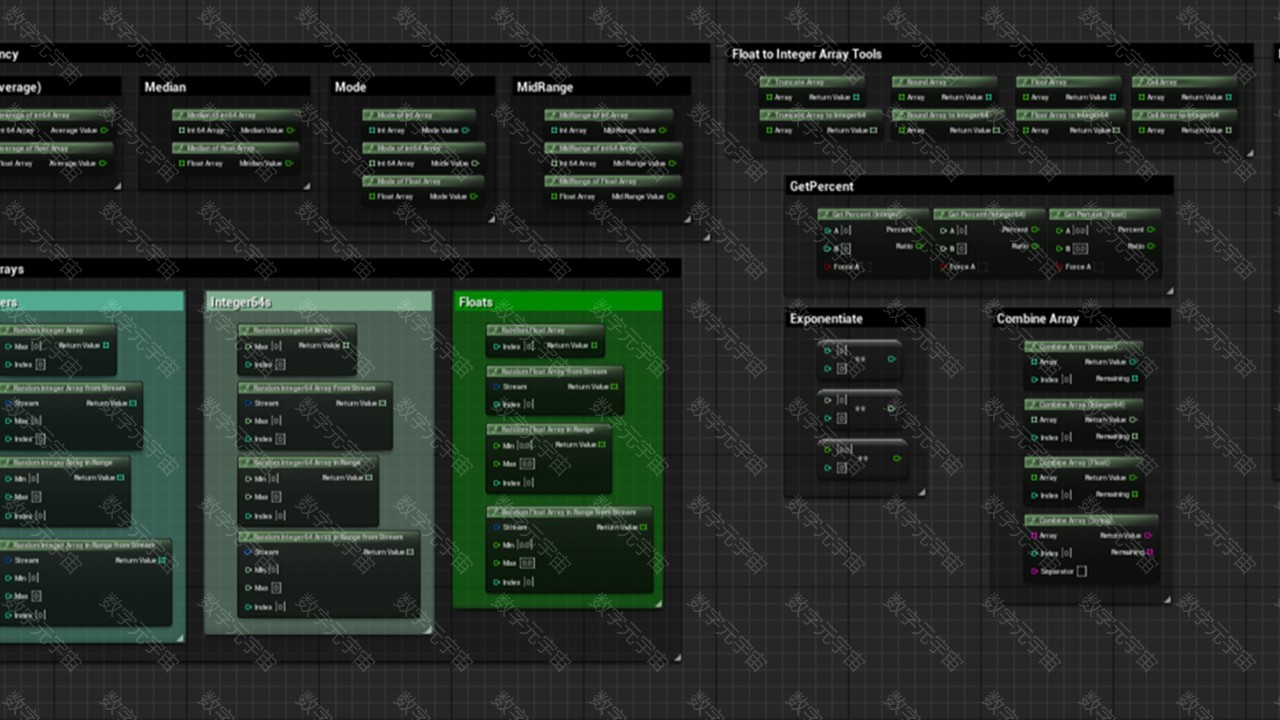Viewport: 1280px width, 720px height.
Task: Click Remaining output pin on Combine Array (String)
Action: pos(1149,552)
